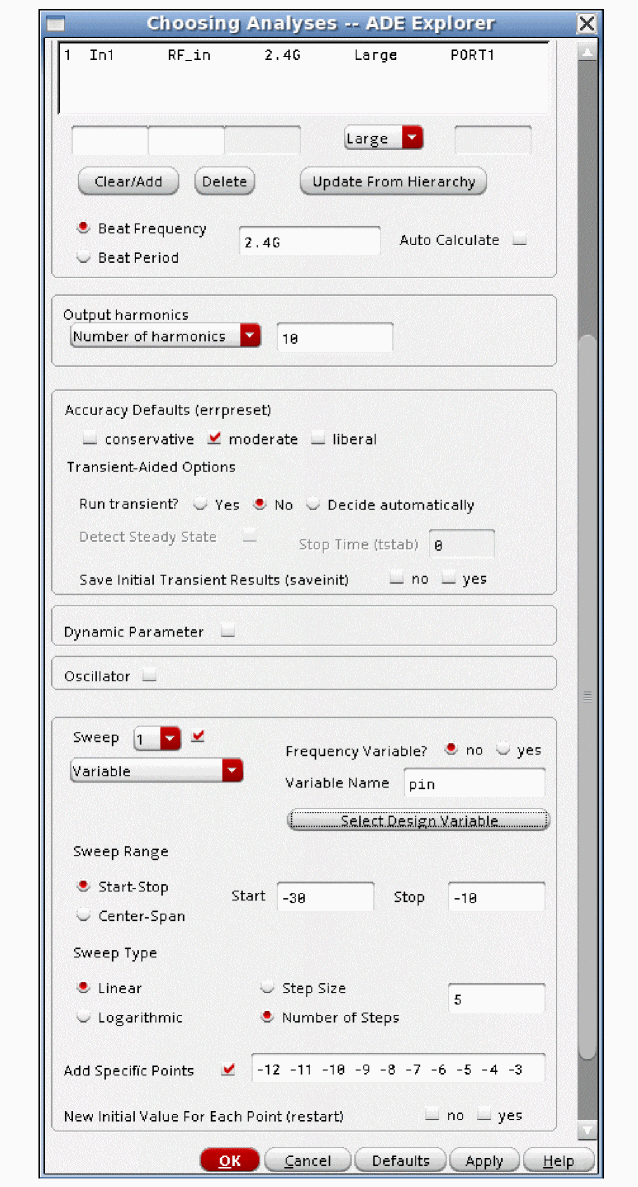638x1187 pixels.
Task: Select yes for Frequency Variable
Action: tap(503, 750)
